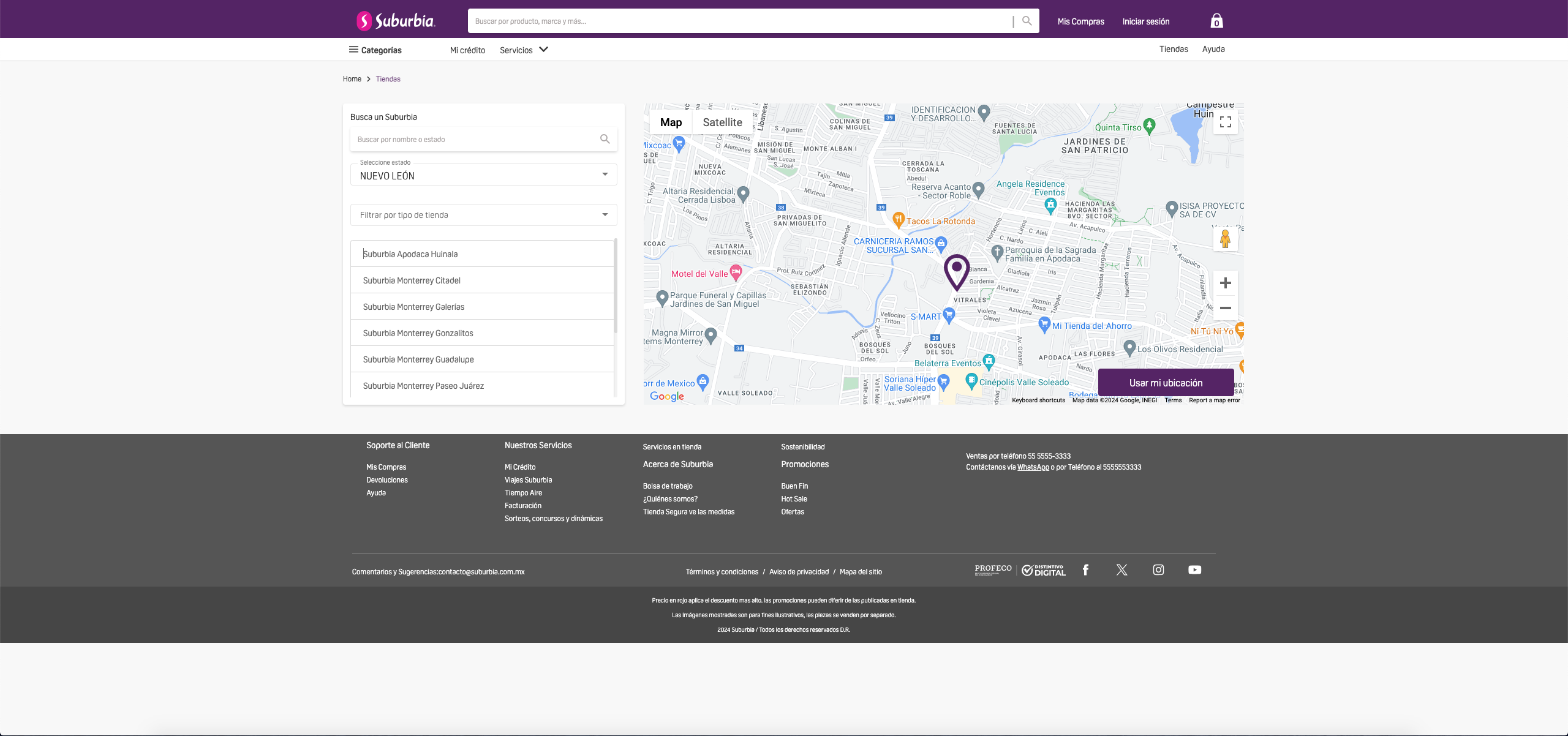This screenshot has width=1568, height=736.
Task: Open Aviso de privacidad link
Action: point(799,572)
